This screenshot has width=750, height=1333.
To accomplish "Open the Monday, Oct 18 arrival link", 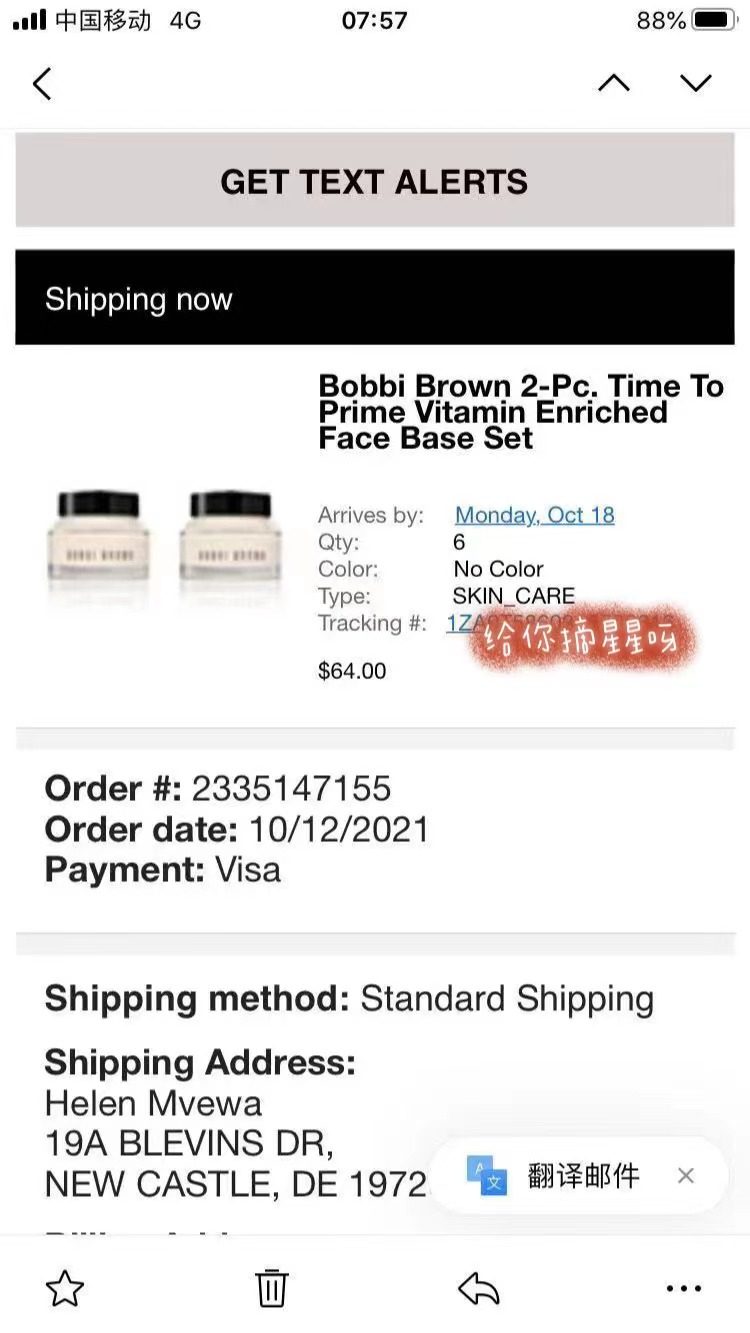I will click(535, 515).
